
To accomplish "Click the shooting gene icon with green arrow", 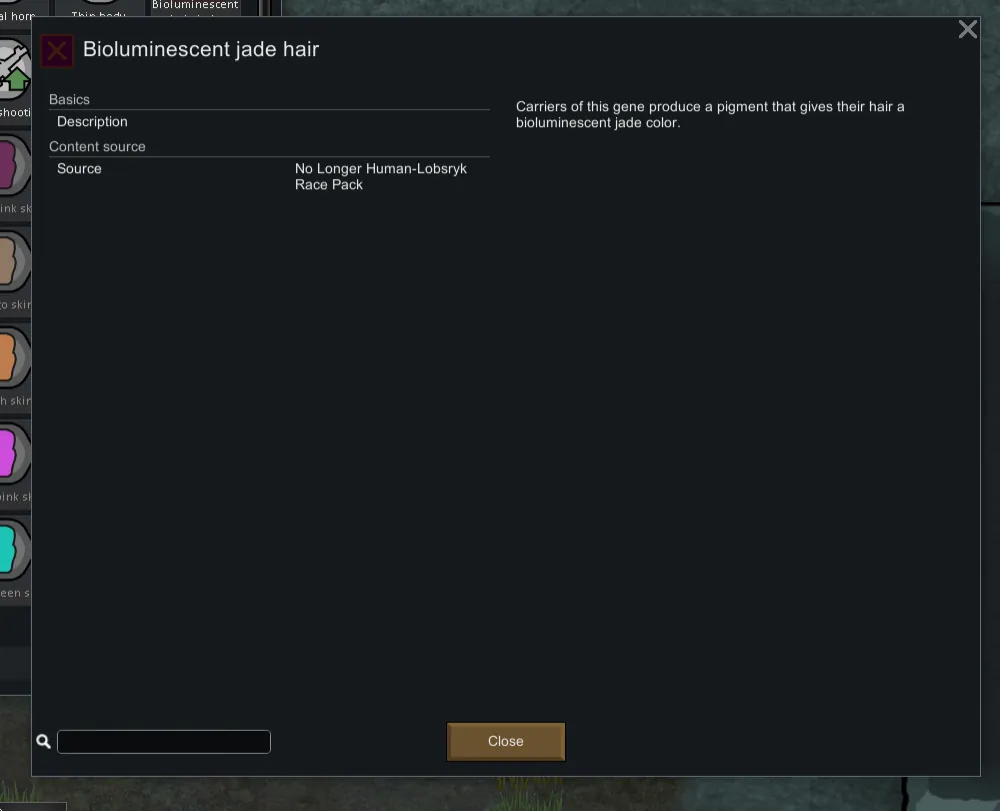I will pos(15,68).
